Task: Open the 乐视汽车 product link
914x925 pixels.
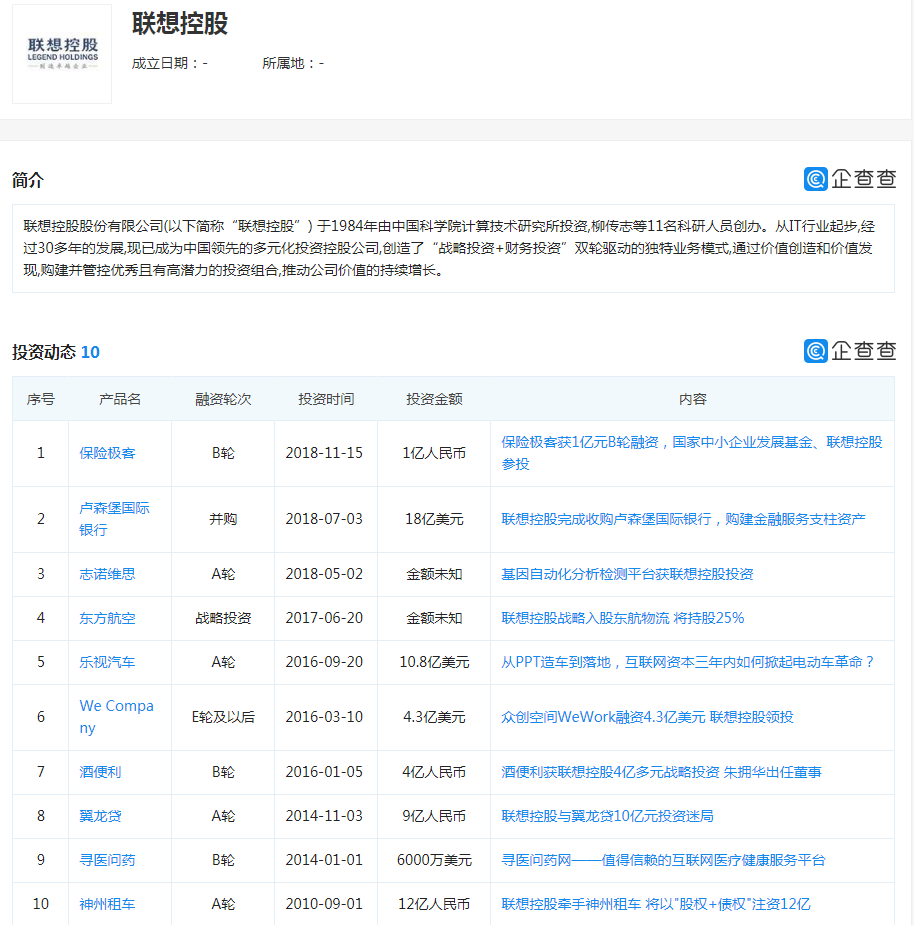Action: (107, 662)
